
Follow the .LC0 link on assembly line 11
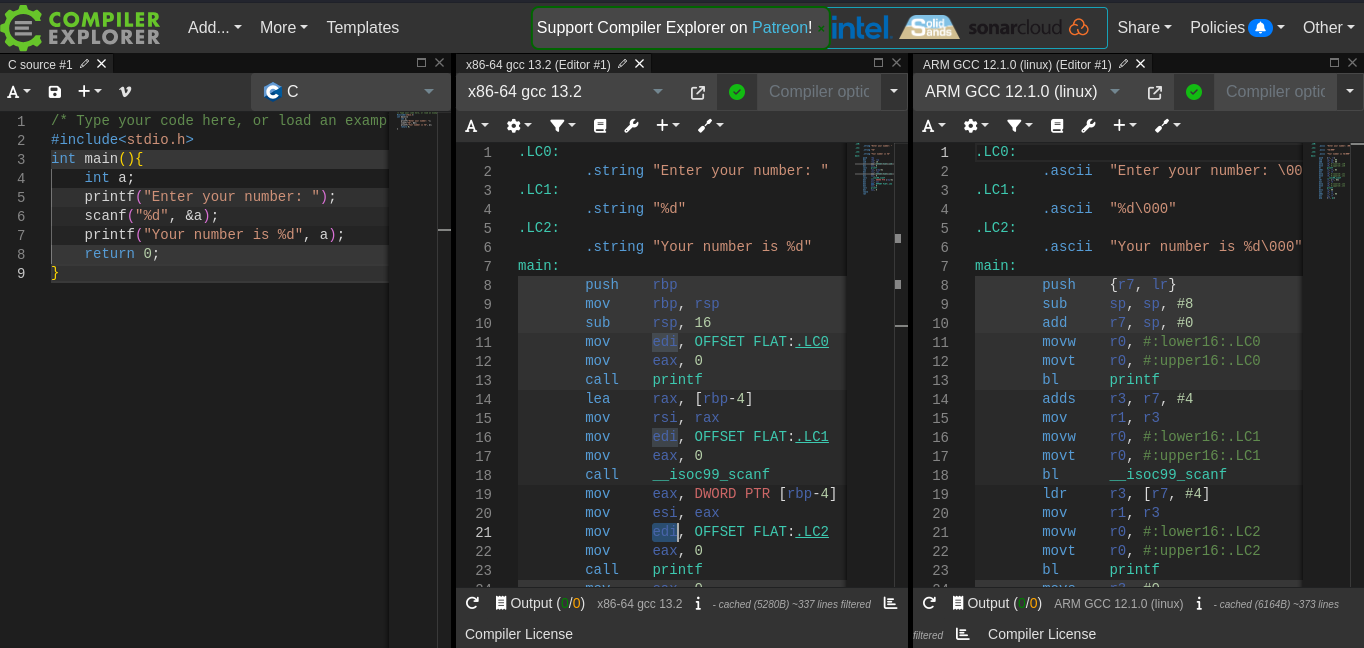[812, 342]
